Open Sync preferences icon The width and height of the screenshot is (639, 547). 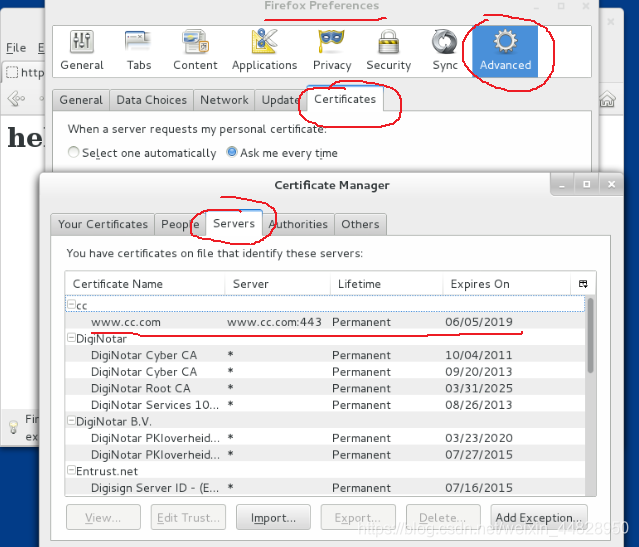pos(445,42)
